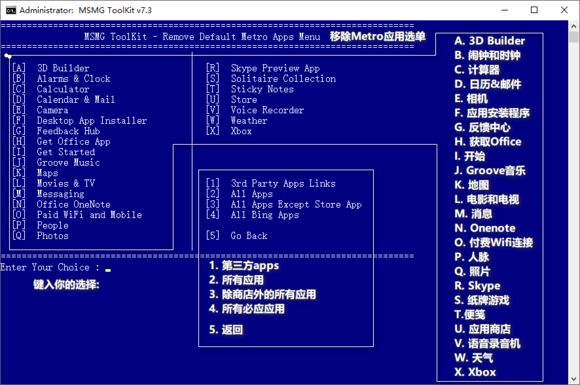
Task: Click the 'O. 付费Wifi连接' line
Action: 494,243
